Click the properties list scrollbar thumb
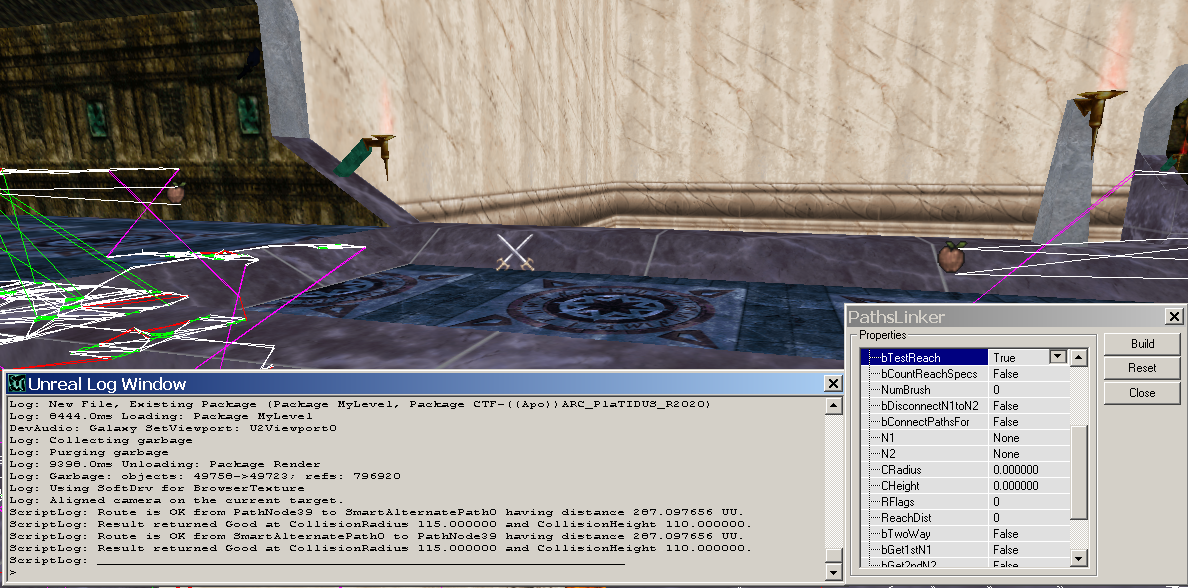The height and width of the screenshot is (588, 1188). 1079,472
